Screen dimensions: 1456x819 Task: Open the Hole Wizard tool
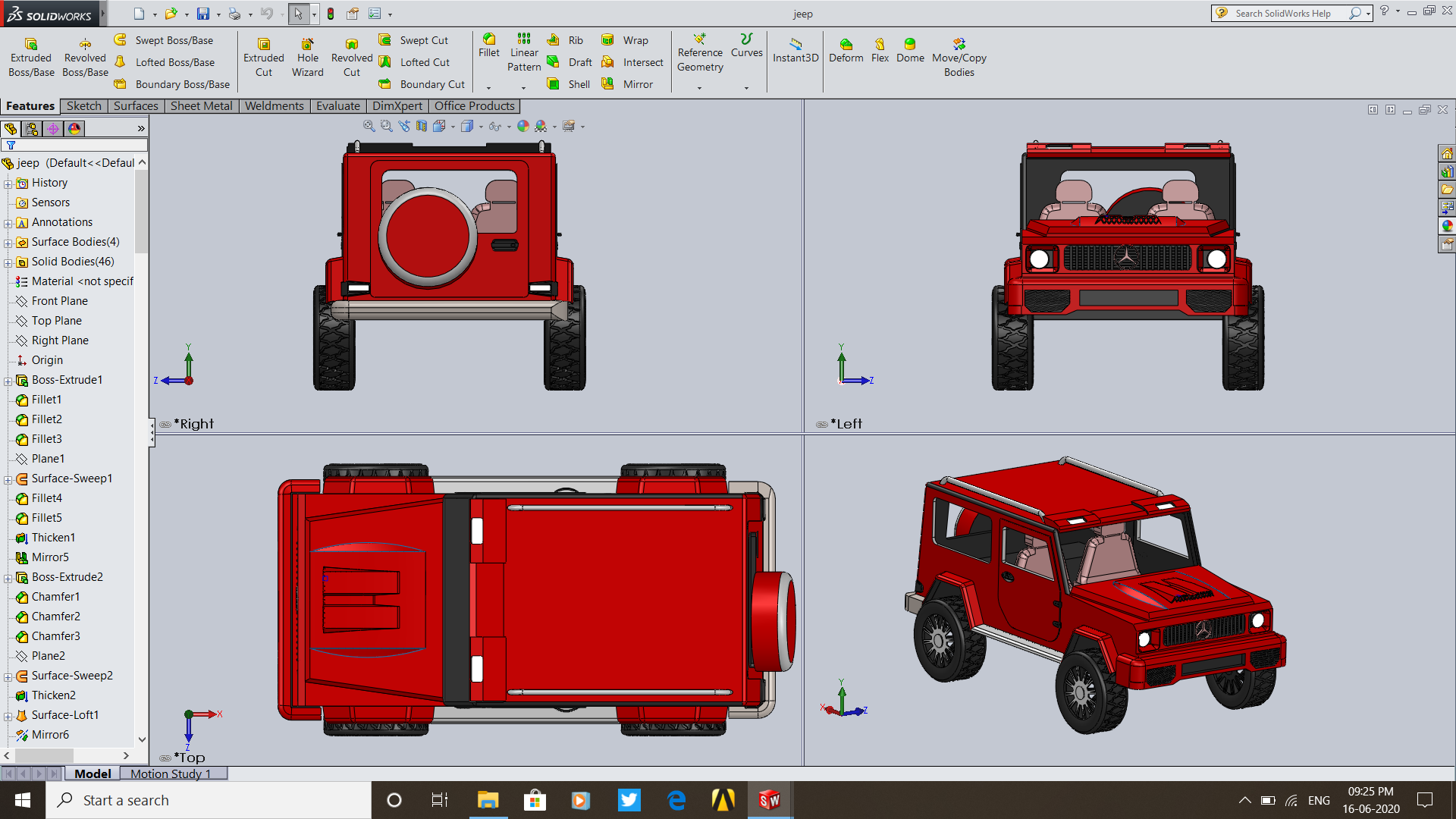pos(307,58)
